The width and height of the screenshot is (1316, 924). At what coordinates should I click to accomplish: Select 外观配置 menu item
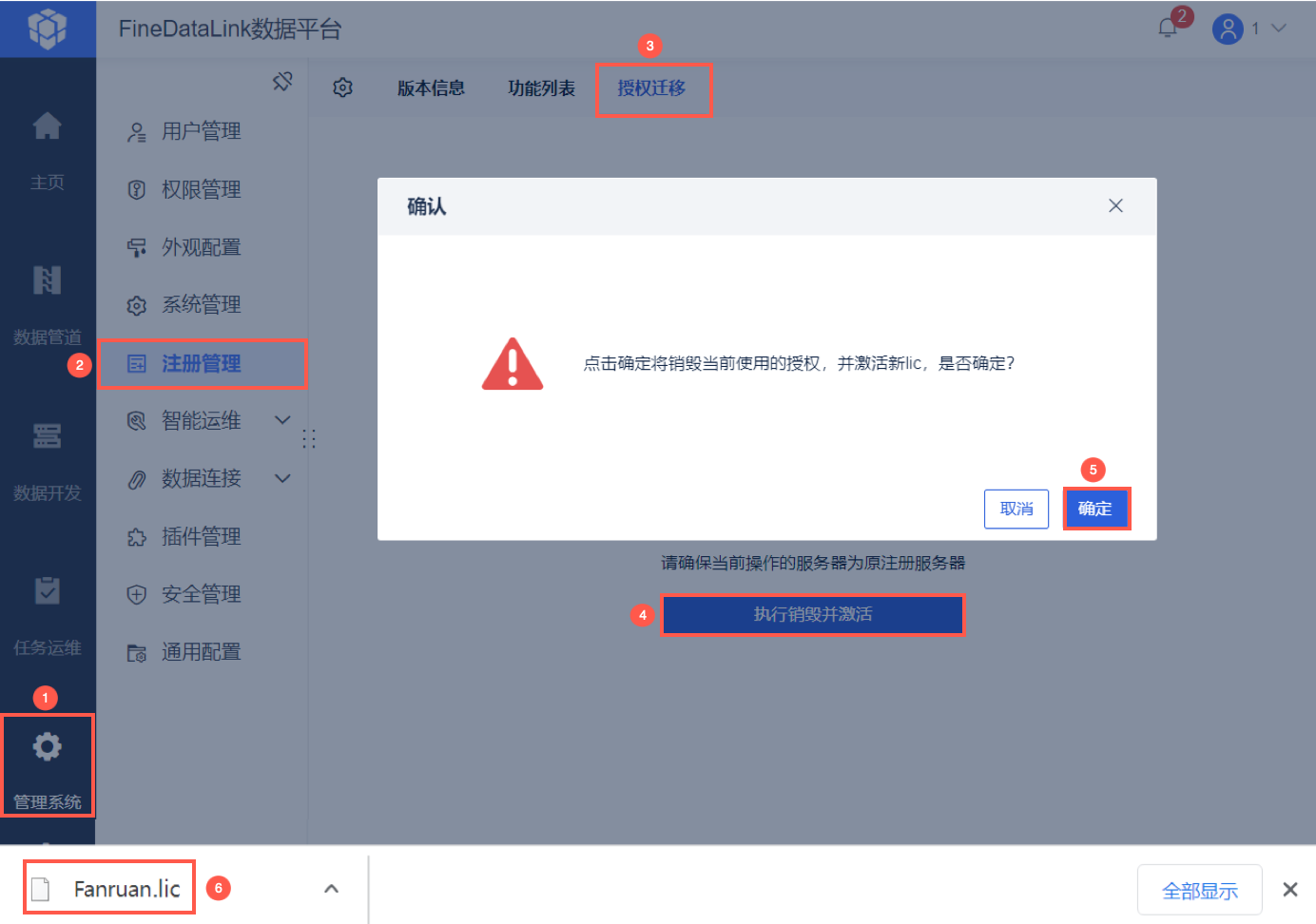(202, 247)
